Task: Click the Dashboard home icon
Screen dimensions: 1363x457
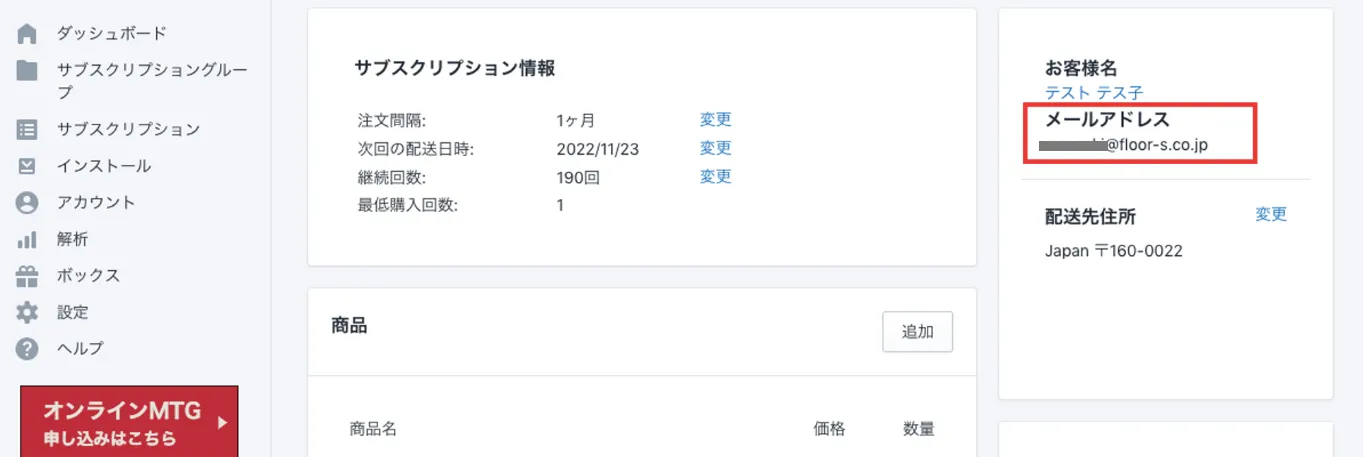Action: 27,34
